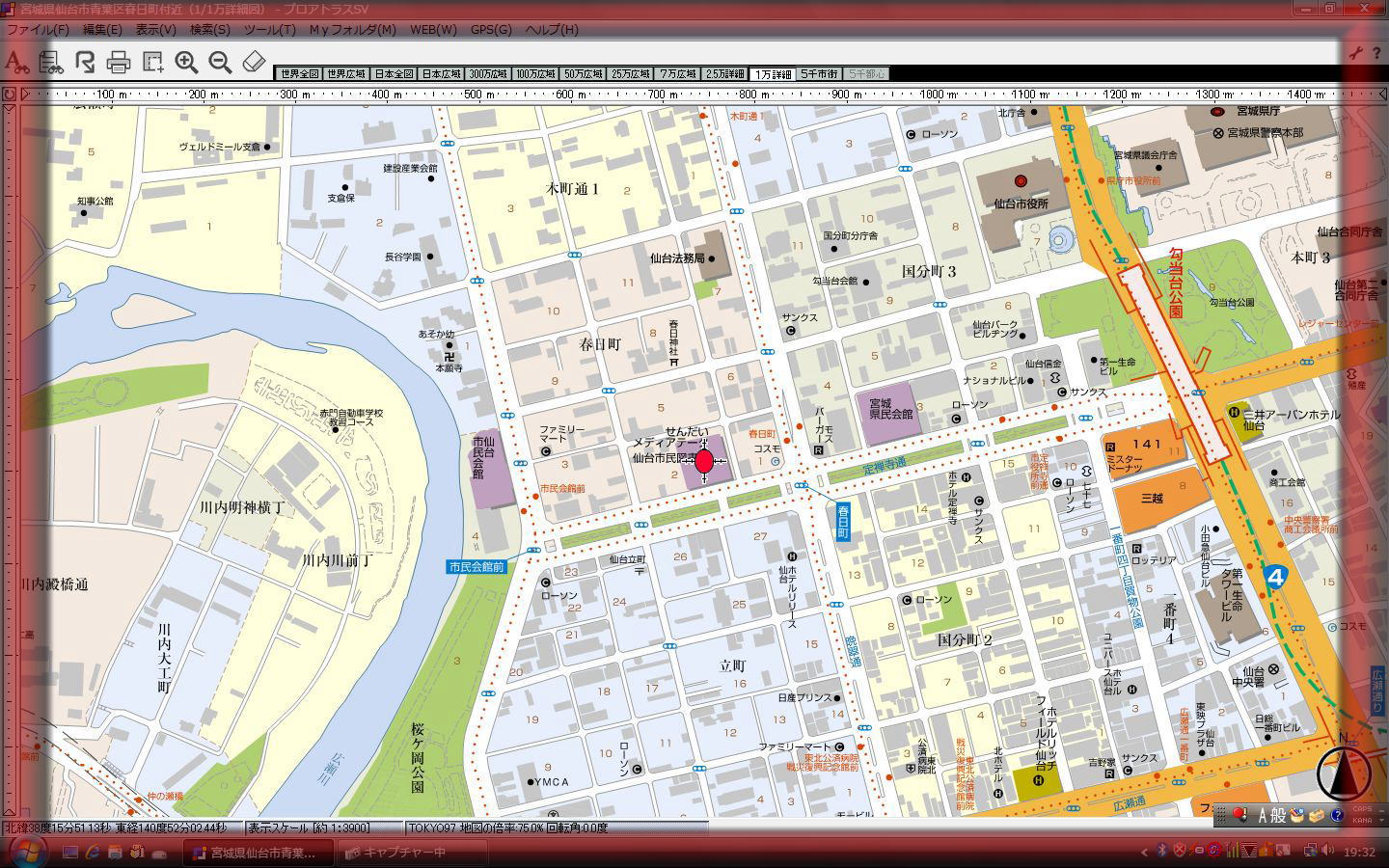Image resolution: width=1389 pixels, height=868 pixels.
Task: Click the list search toolbar icon
Action: pos(50,63)
